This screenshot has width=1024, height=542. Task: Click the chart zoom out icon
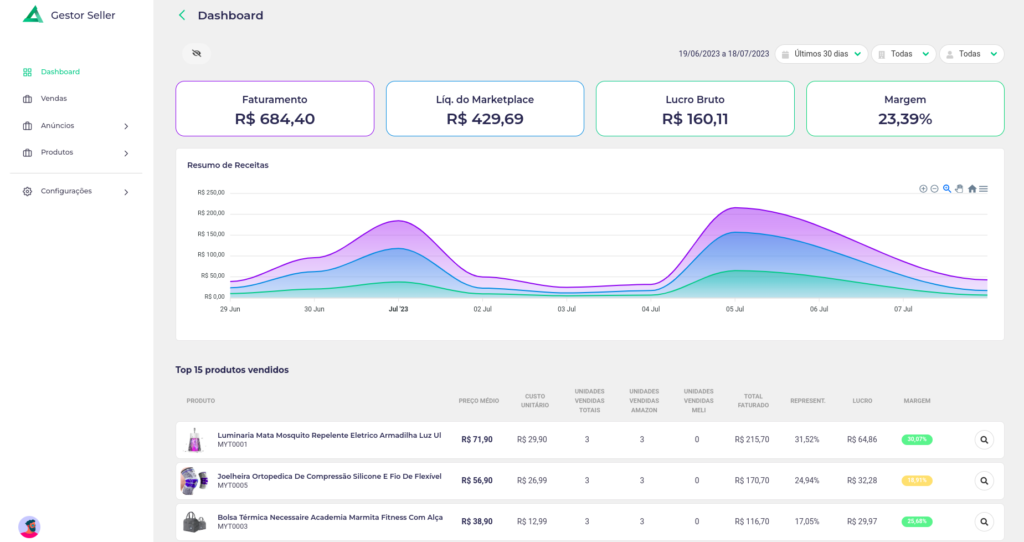coord(934,189)
